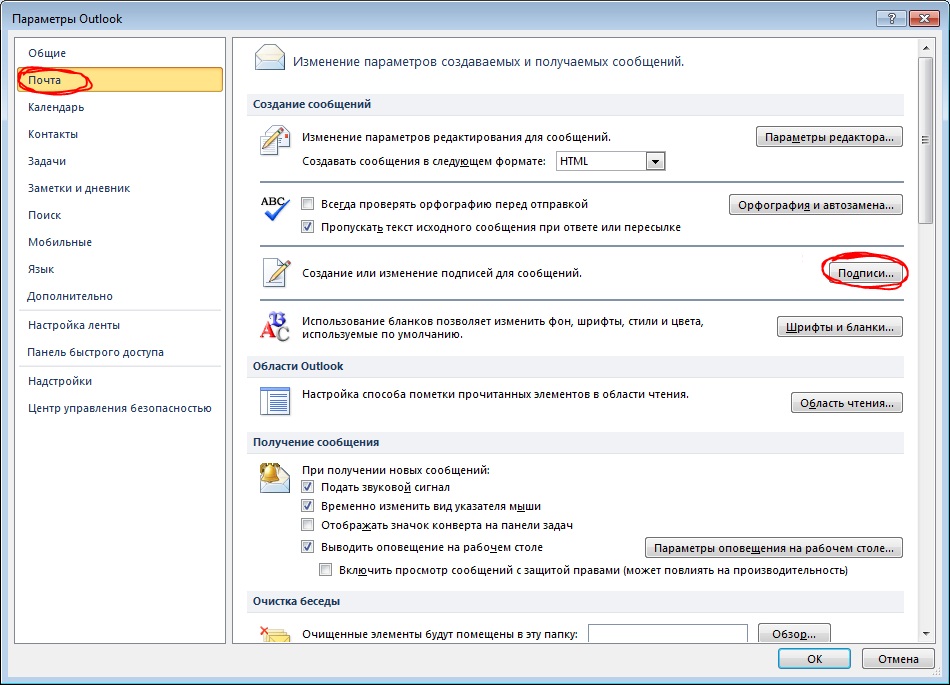Click the editor options paper-and-pencil icon
950x685 pixels.
coord(275,141)
